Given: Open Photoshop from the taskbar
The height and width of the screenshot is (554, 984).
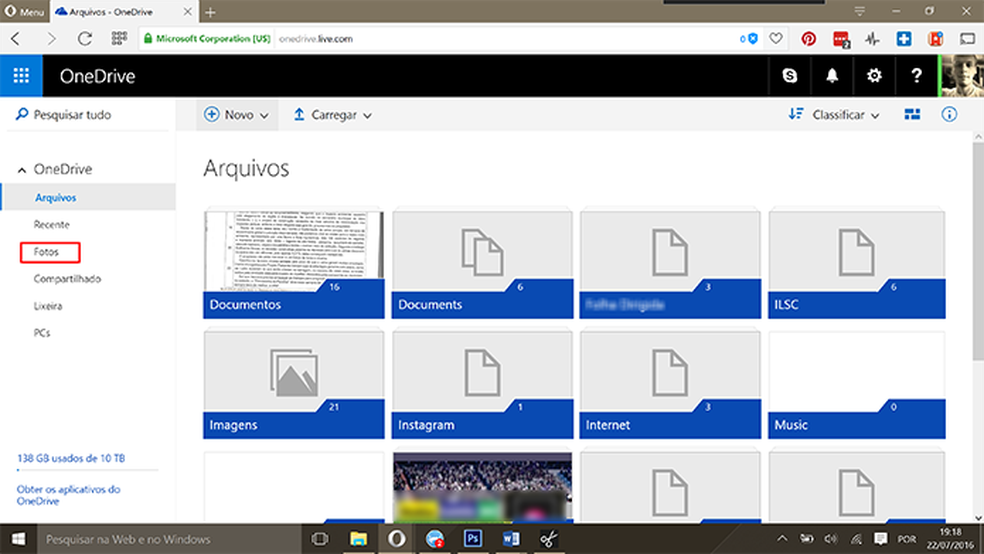Looking at the screenshot, I should (x=473, y=539).
